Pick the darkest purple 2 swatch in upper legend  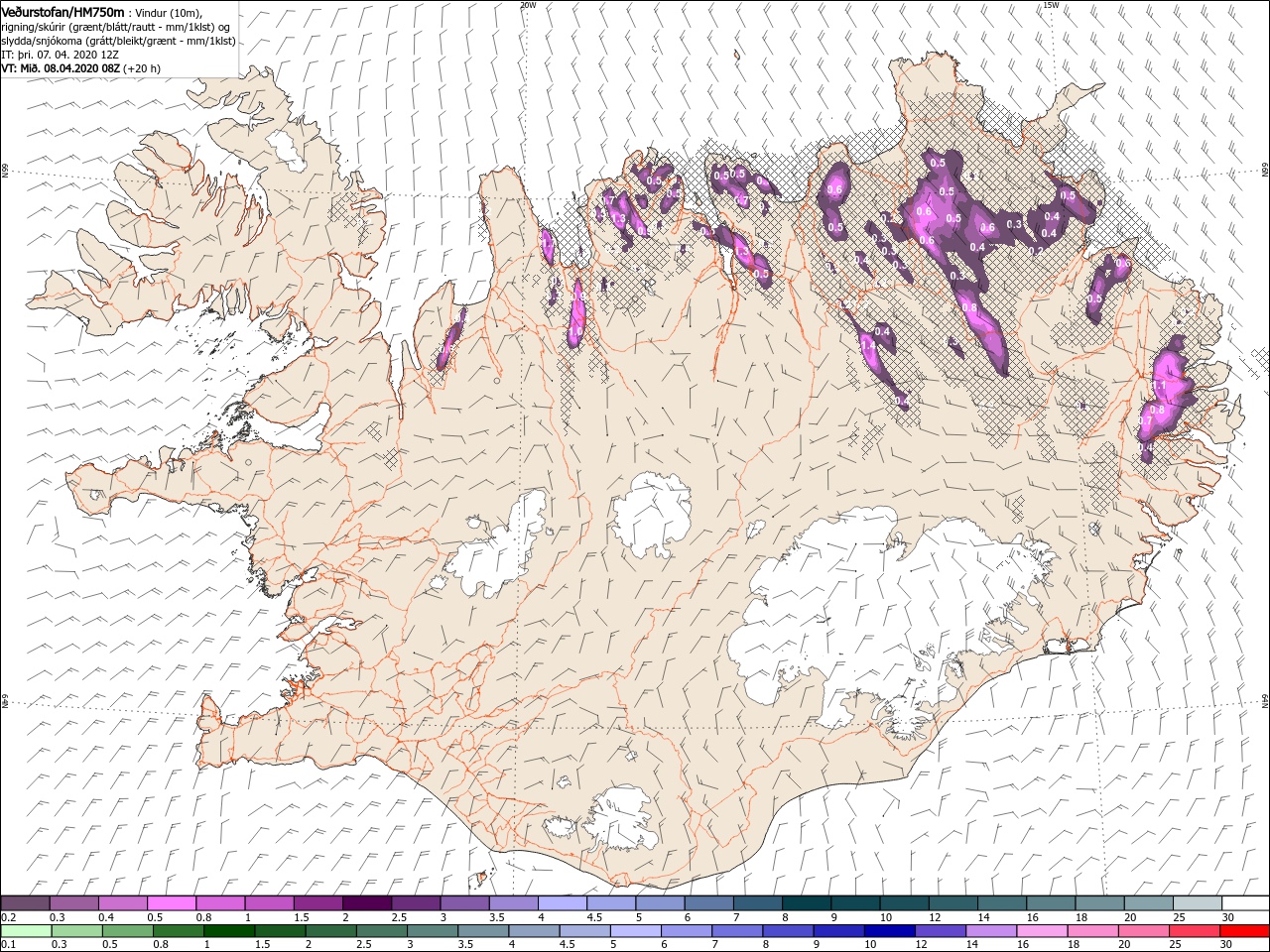coord(366,903)
